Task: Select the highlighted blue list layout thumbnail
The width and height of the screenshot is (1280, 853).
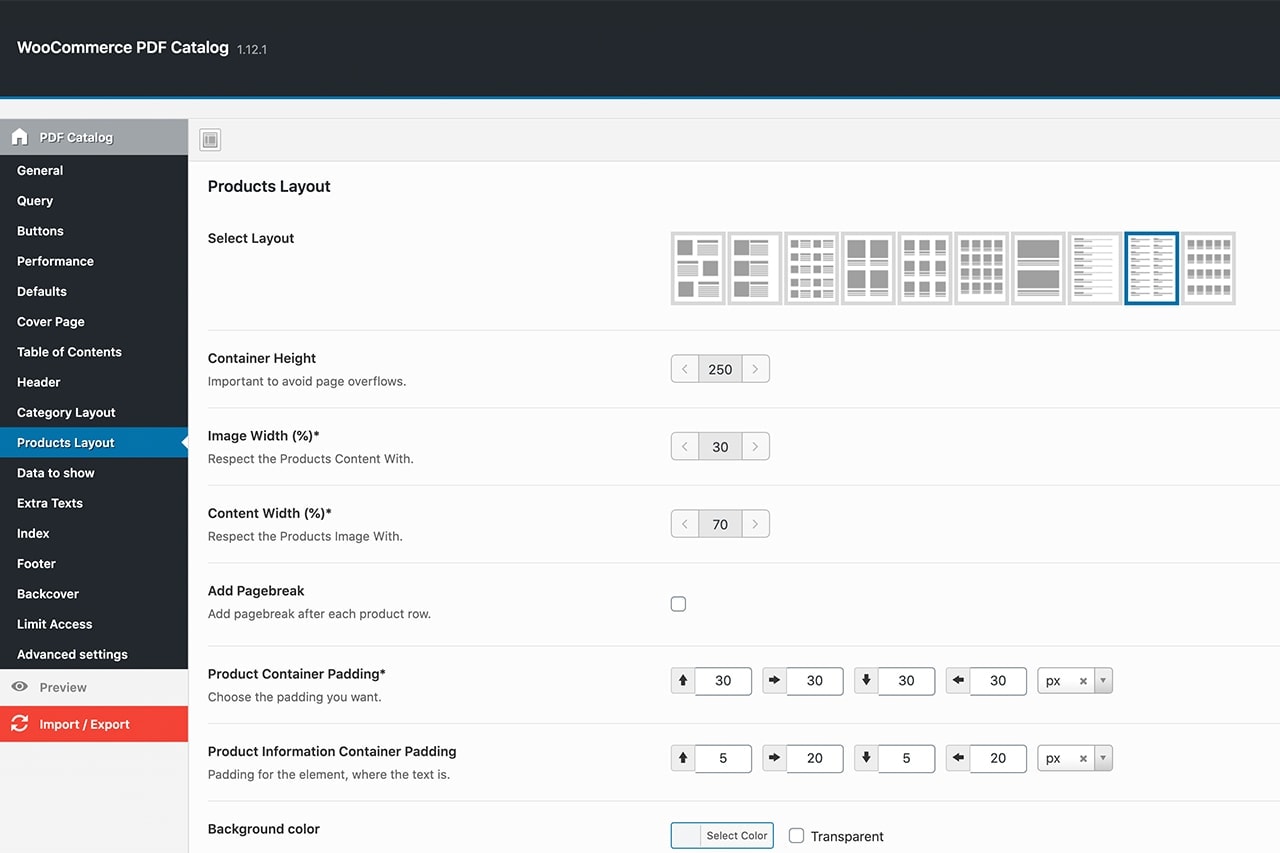Action: coord(1152,267)
